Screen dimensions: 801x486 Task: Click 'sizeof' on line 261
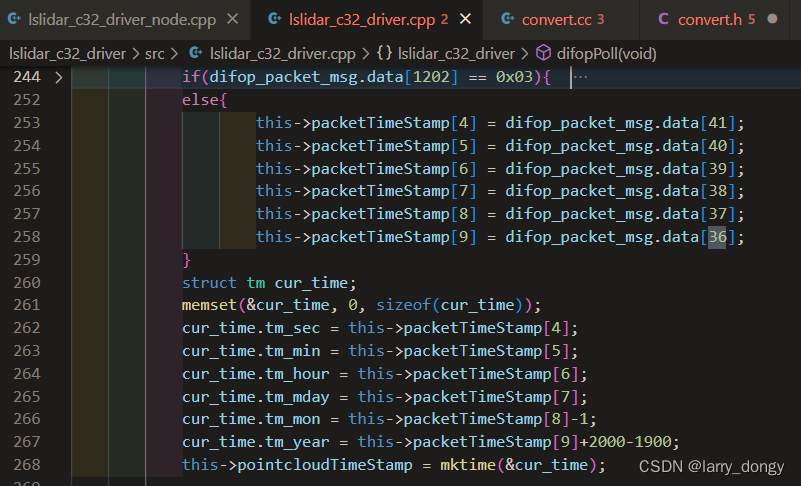404,305
